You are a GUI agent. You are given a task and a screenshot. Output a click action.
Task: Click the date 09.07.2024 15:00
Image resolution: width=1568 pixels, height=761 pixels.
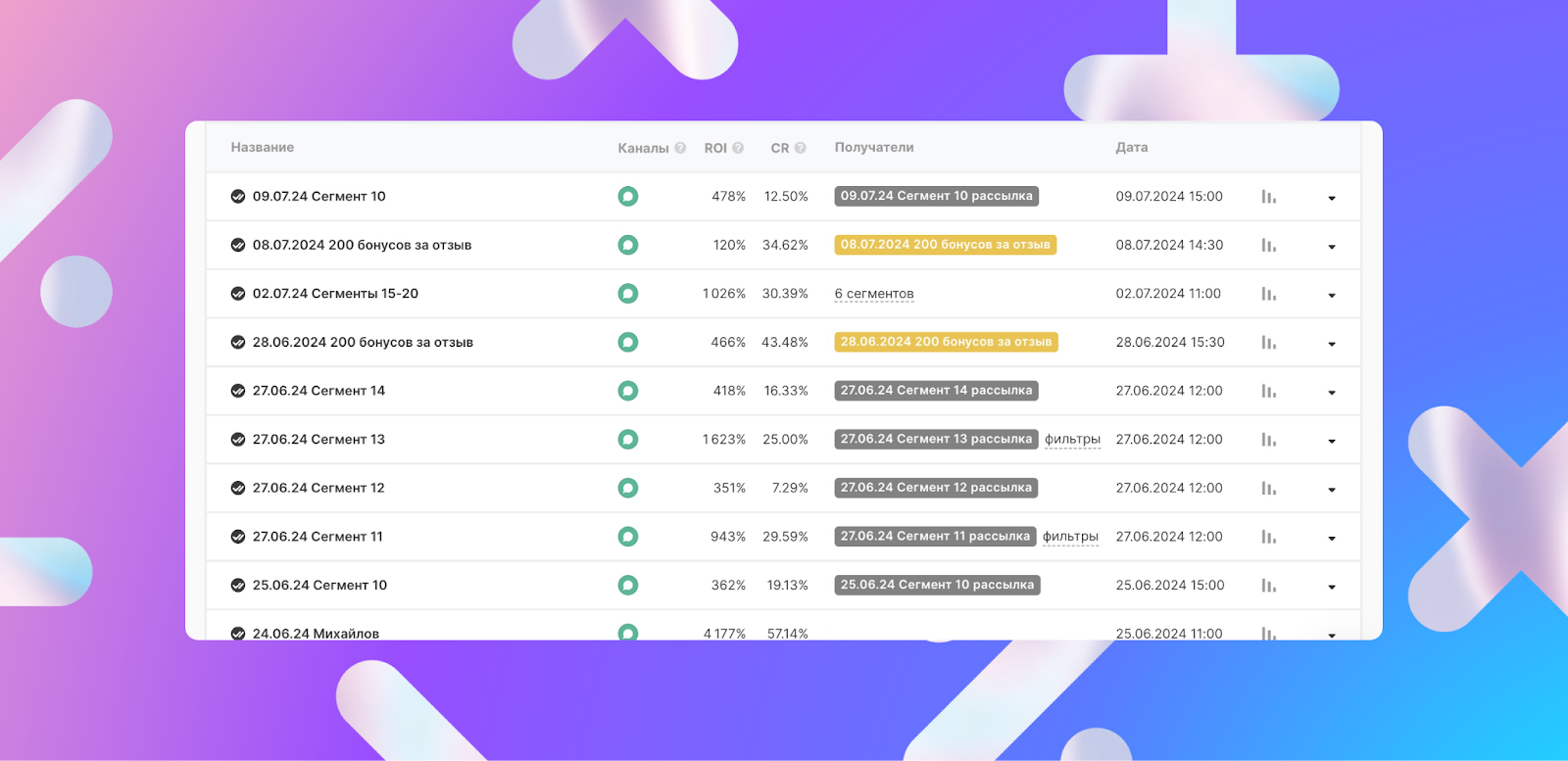click(x=1169, y=196)
